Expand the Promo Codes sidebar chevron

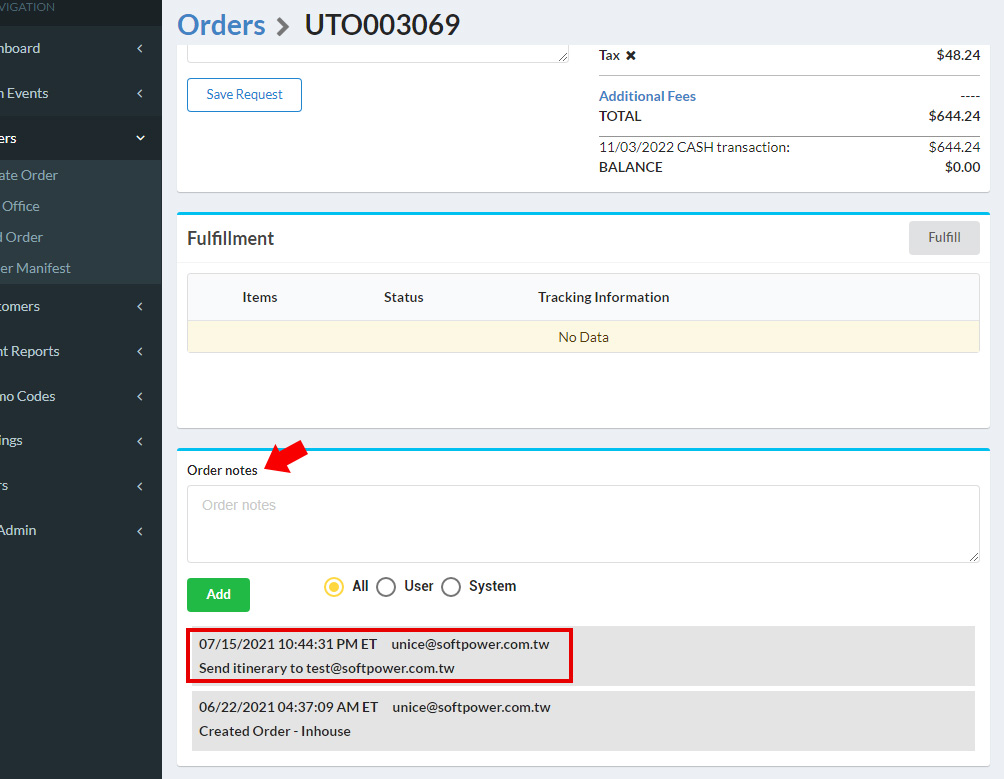140,397
